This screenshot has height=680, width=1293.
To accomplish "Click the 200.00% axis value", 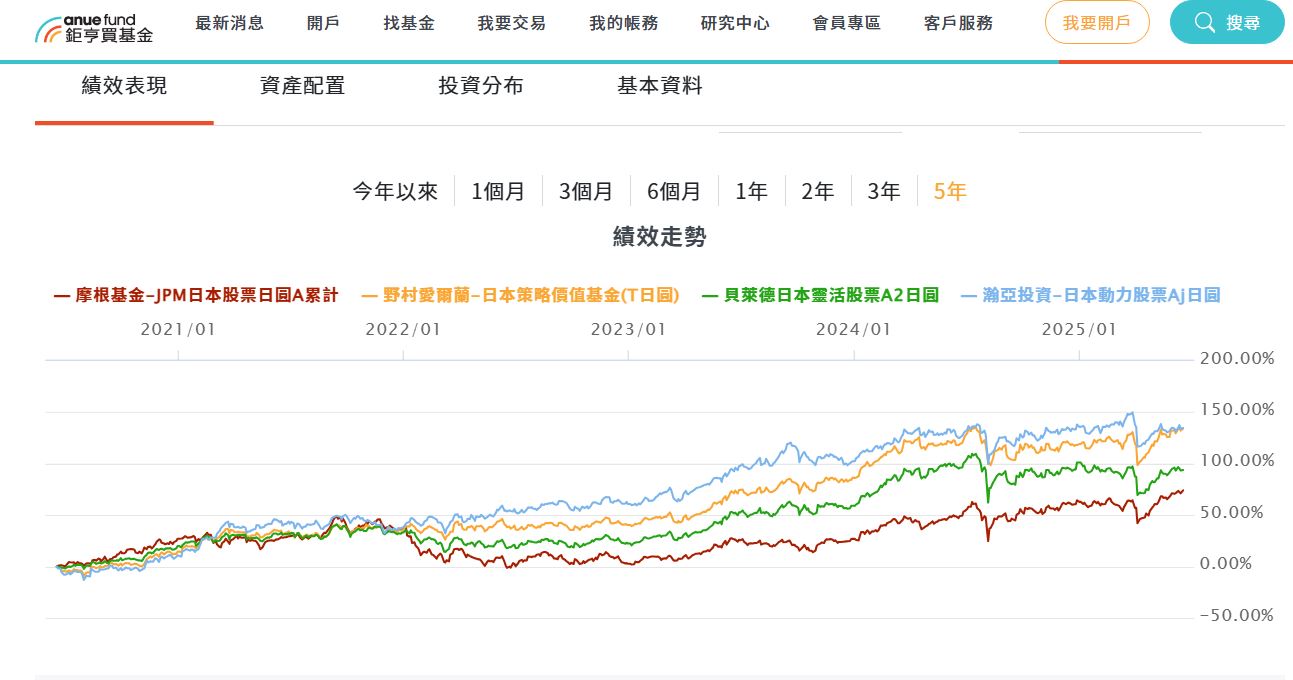I will [1237, 358].
